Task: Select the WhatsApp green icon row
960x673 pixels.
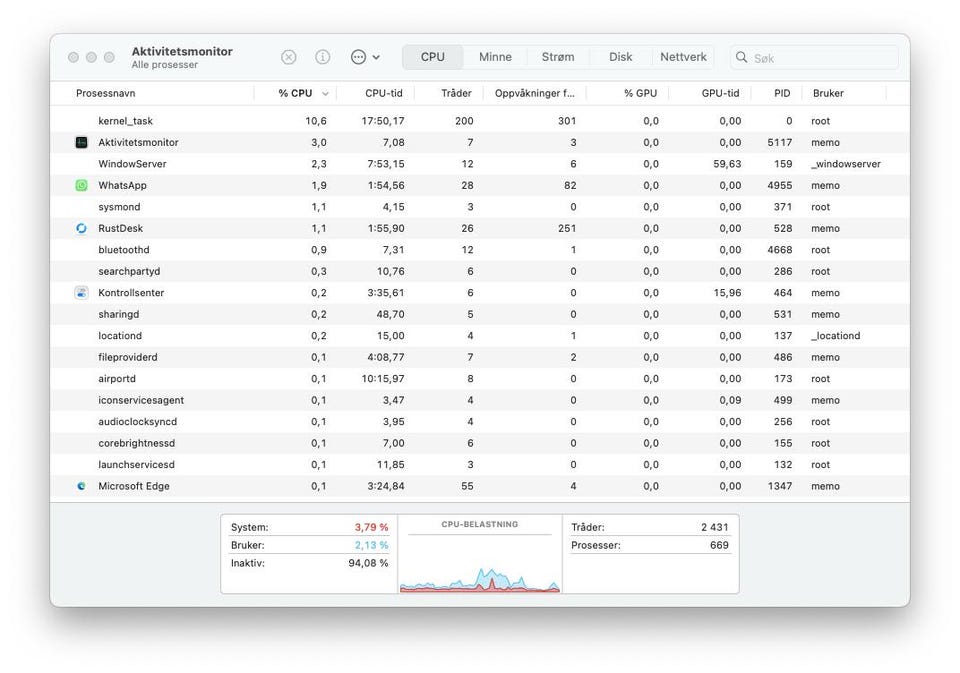Action: pos(81,185)
